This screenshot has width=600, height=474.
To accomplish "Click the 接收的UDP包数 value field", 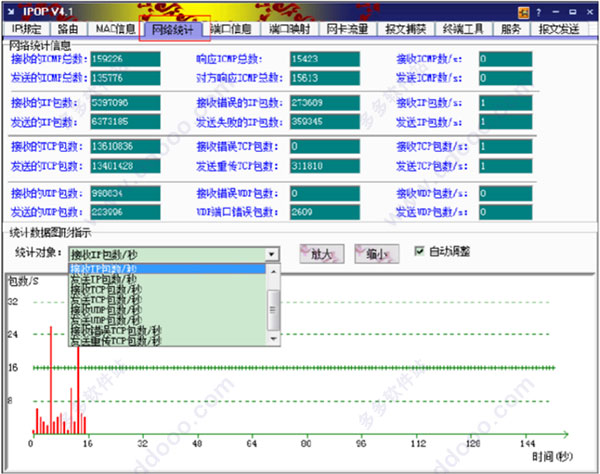I will click(x=125, y=194).
